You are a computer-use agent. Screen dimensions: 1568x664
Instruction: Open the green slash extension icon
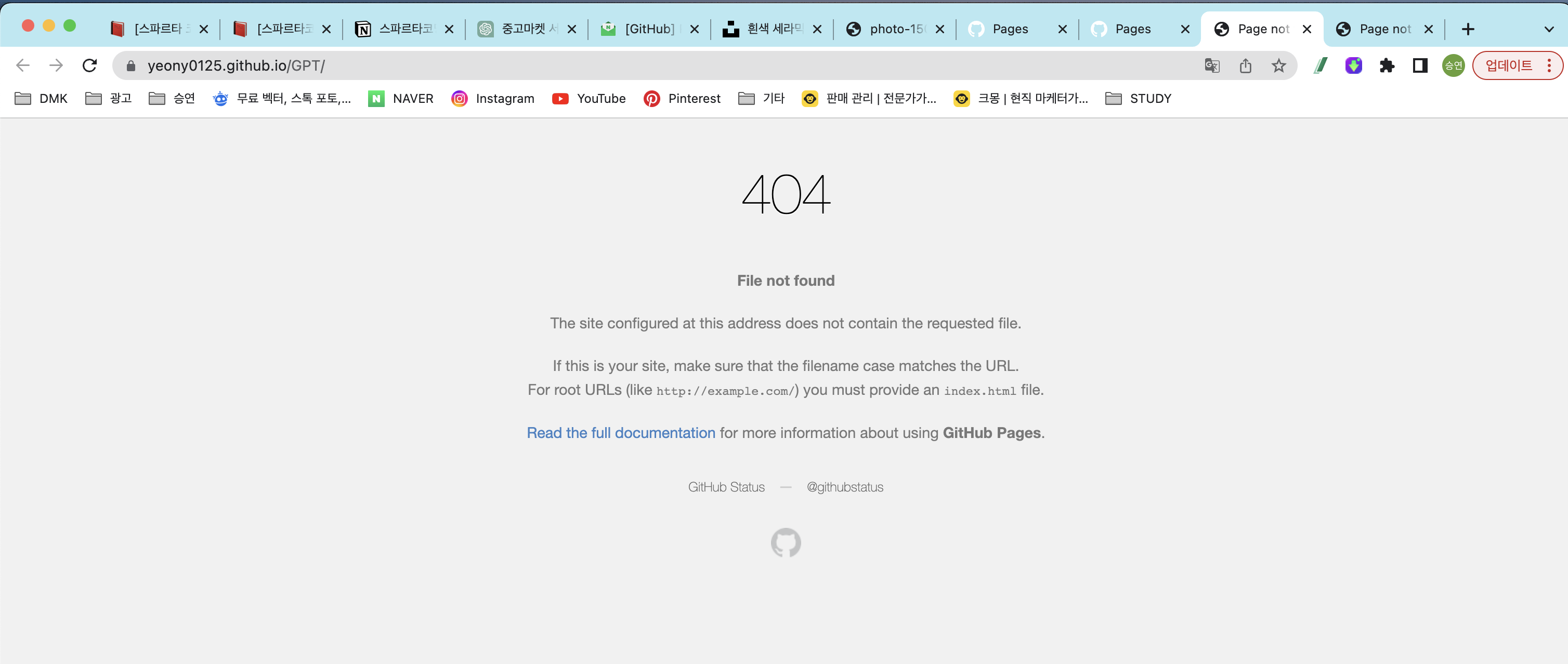[x=1320, y=65]
